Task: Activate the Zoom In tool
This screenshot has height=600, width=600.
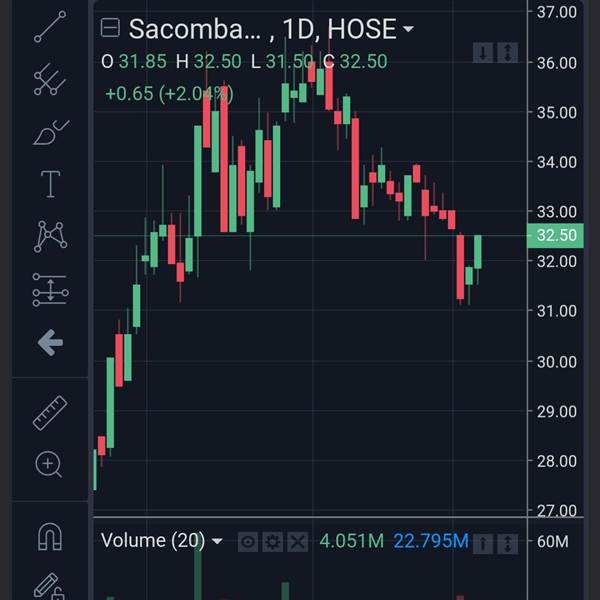Action: 49,464
